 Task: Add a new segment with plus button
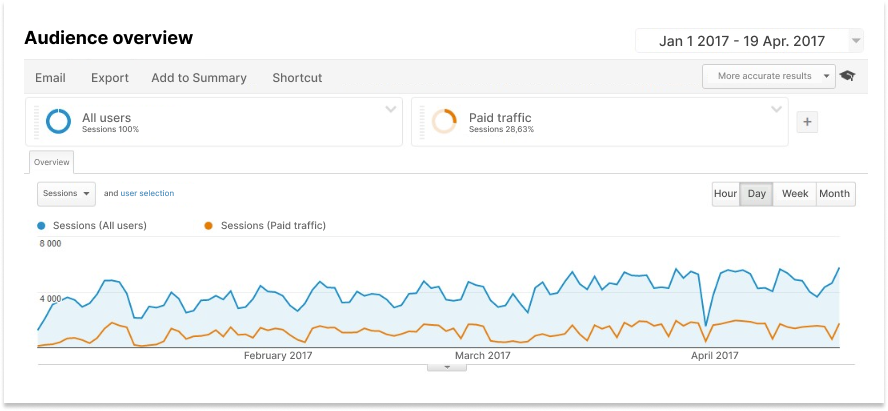[807, 122]
